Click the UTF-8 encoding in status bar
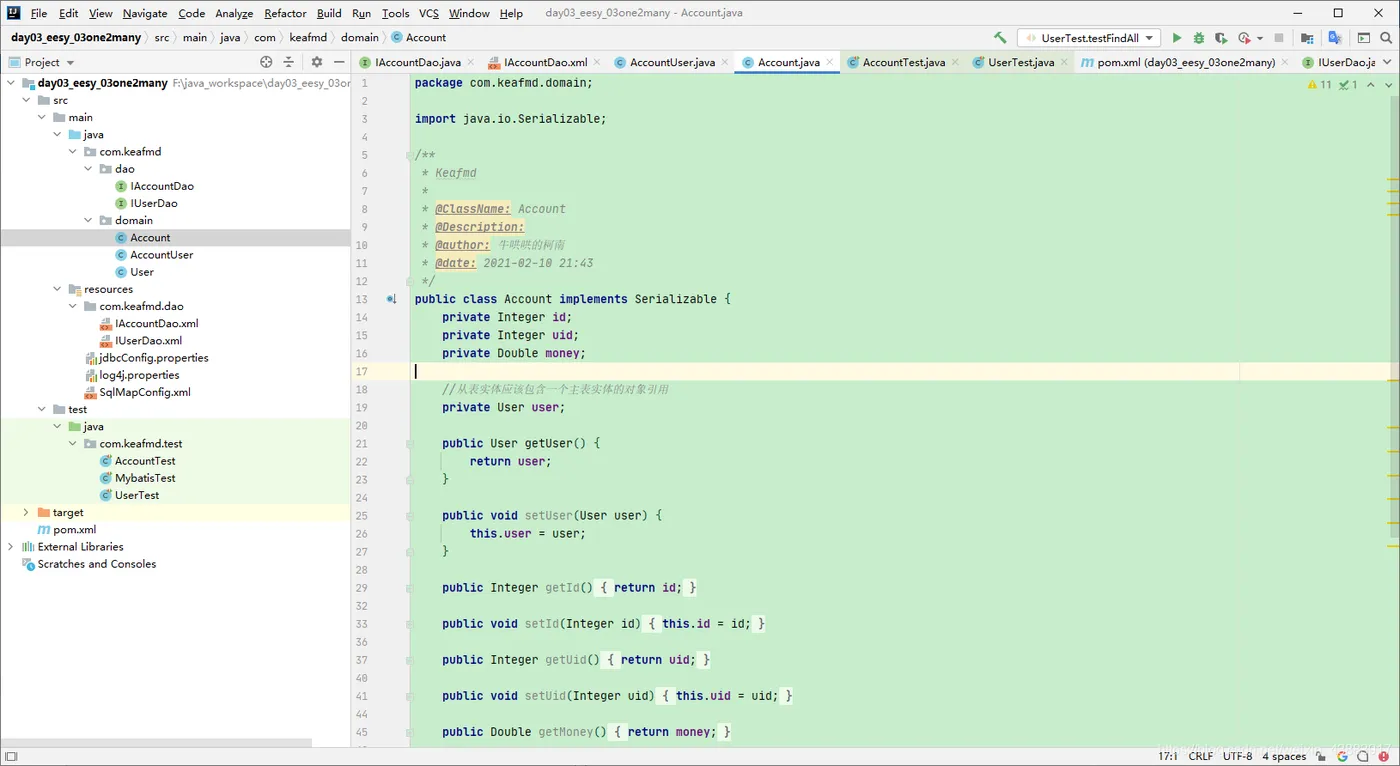Screen dimensions: 1400x766 point(1238,757)
